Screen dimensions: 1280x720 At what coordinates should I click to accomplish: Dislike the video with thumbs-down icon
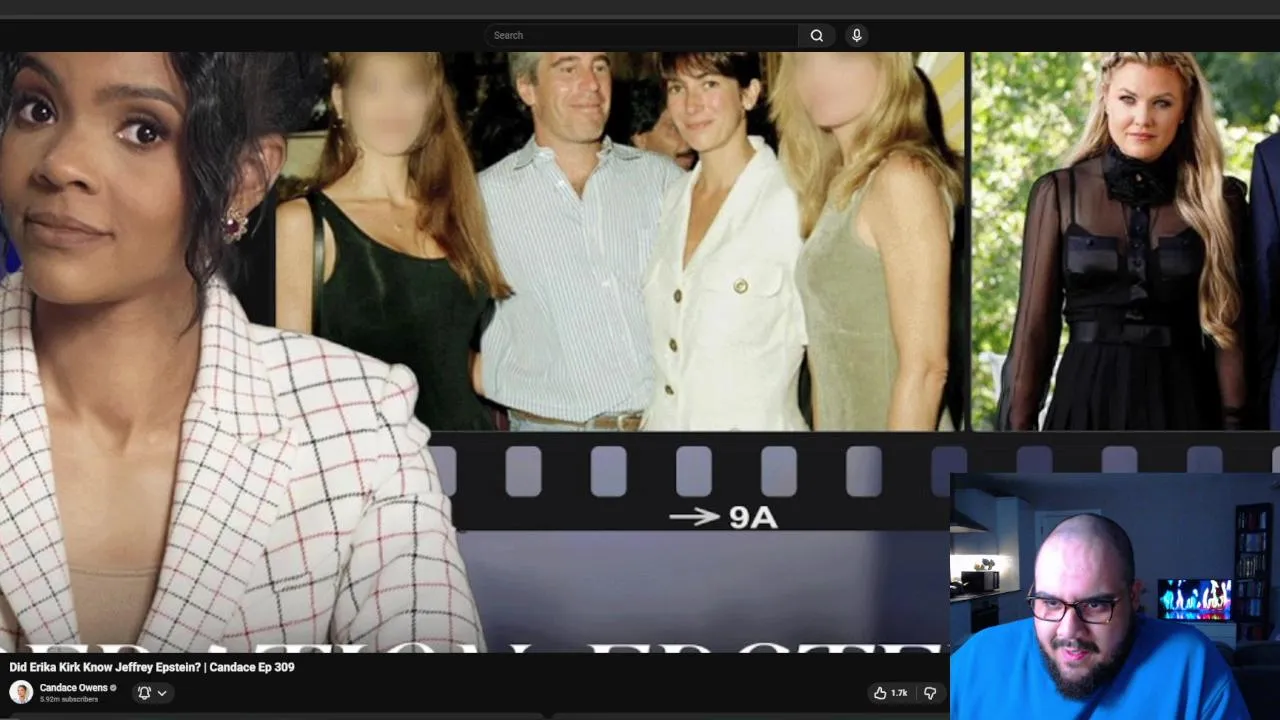tap(930, 693)
